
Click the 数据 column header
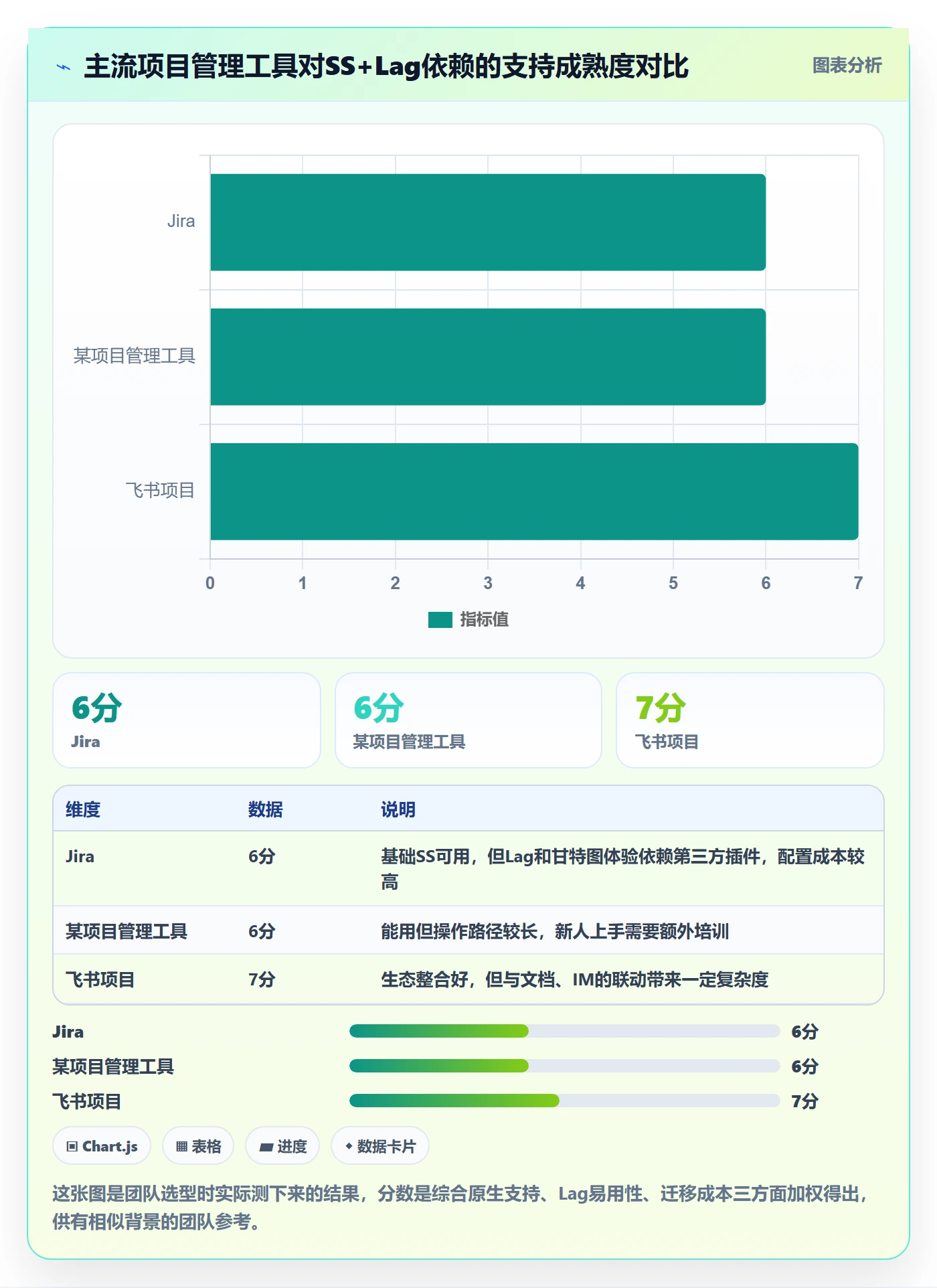tap(266, 809)
